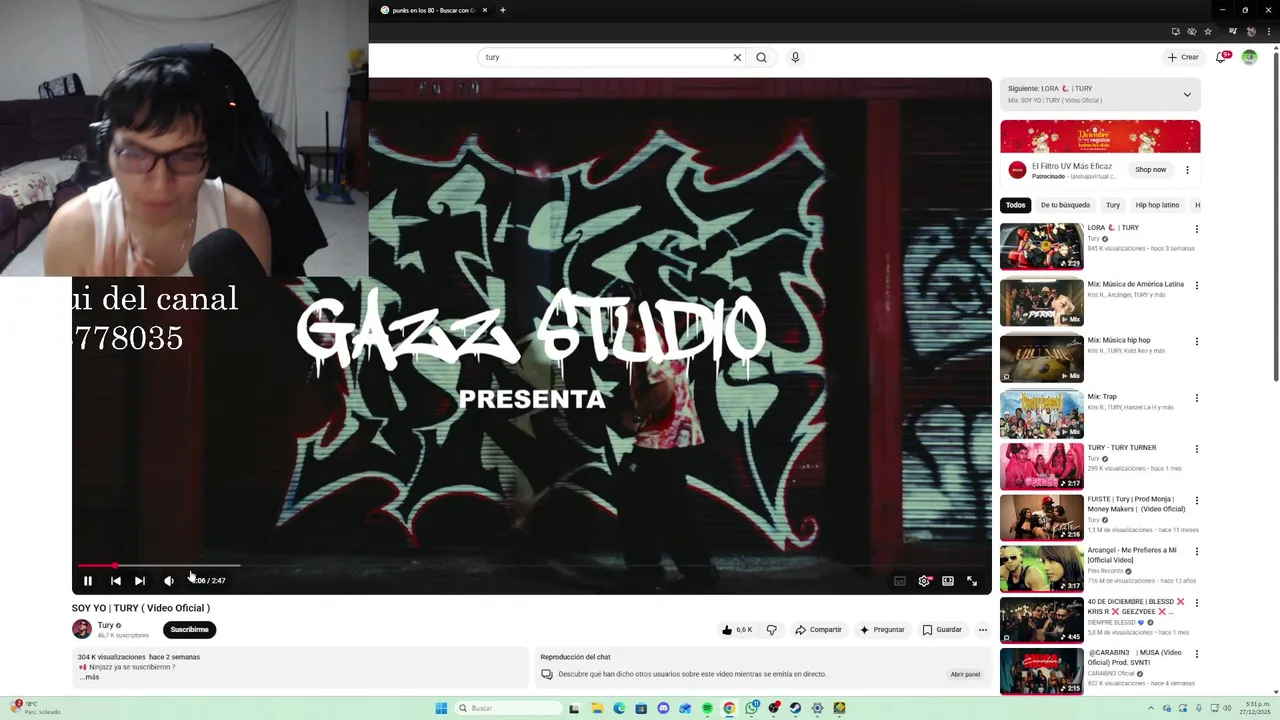Skip to the next video
This screenshot has height=720, width=1280.
[x=140, y=581]
